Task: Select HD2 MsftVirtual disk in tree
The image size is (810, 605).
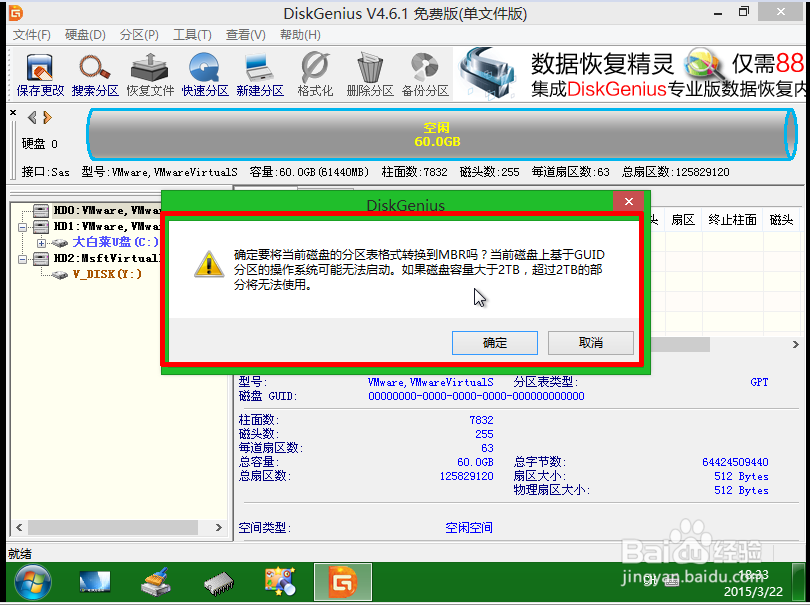Action: click(x=107, y=258)
